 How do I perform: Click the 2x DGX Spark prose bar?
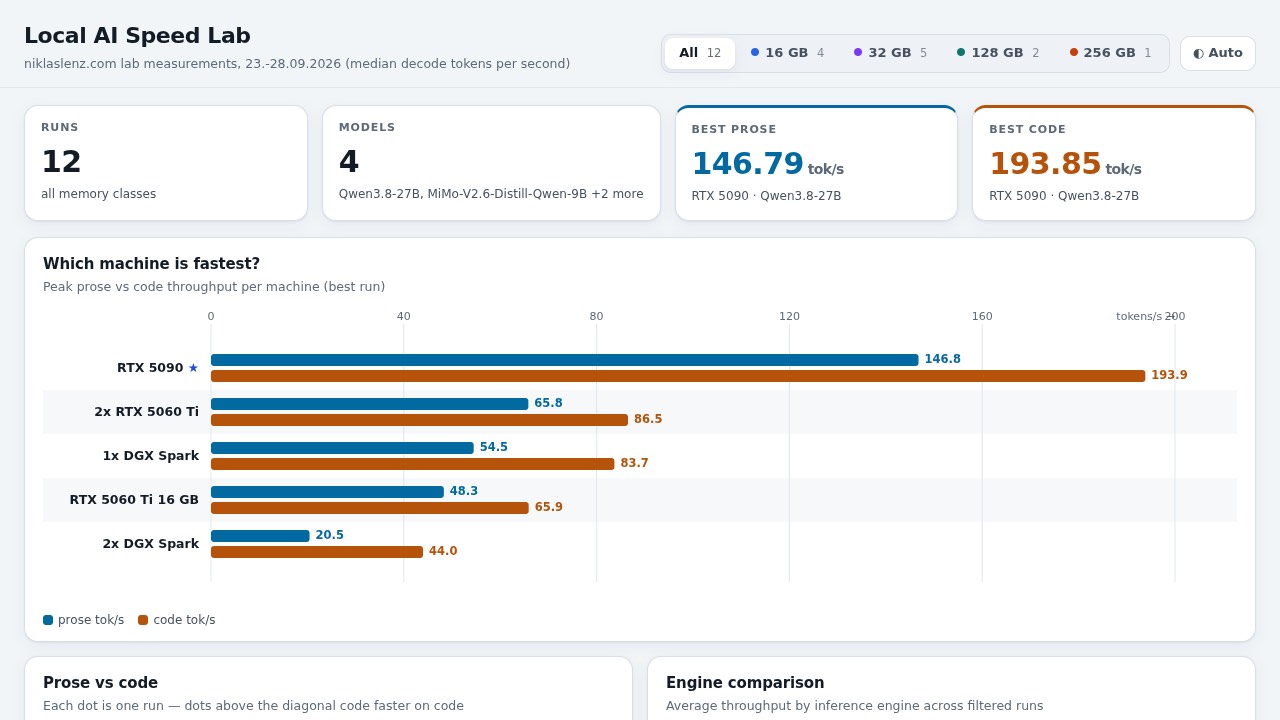pyautogui.click(x=260, y=536)
